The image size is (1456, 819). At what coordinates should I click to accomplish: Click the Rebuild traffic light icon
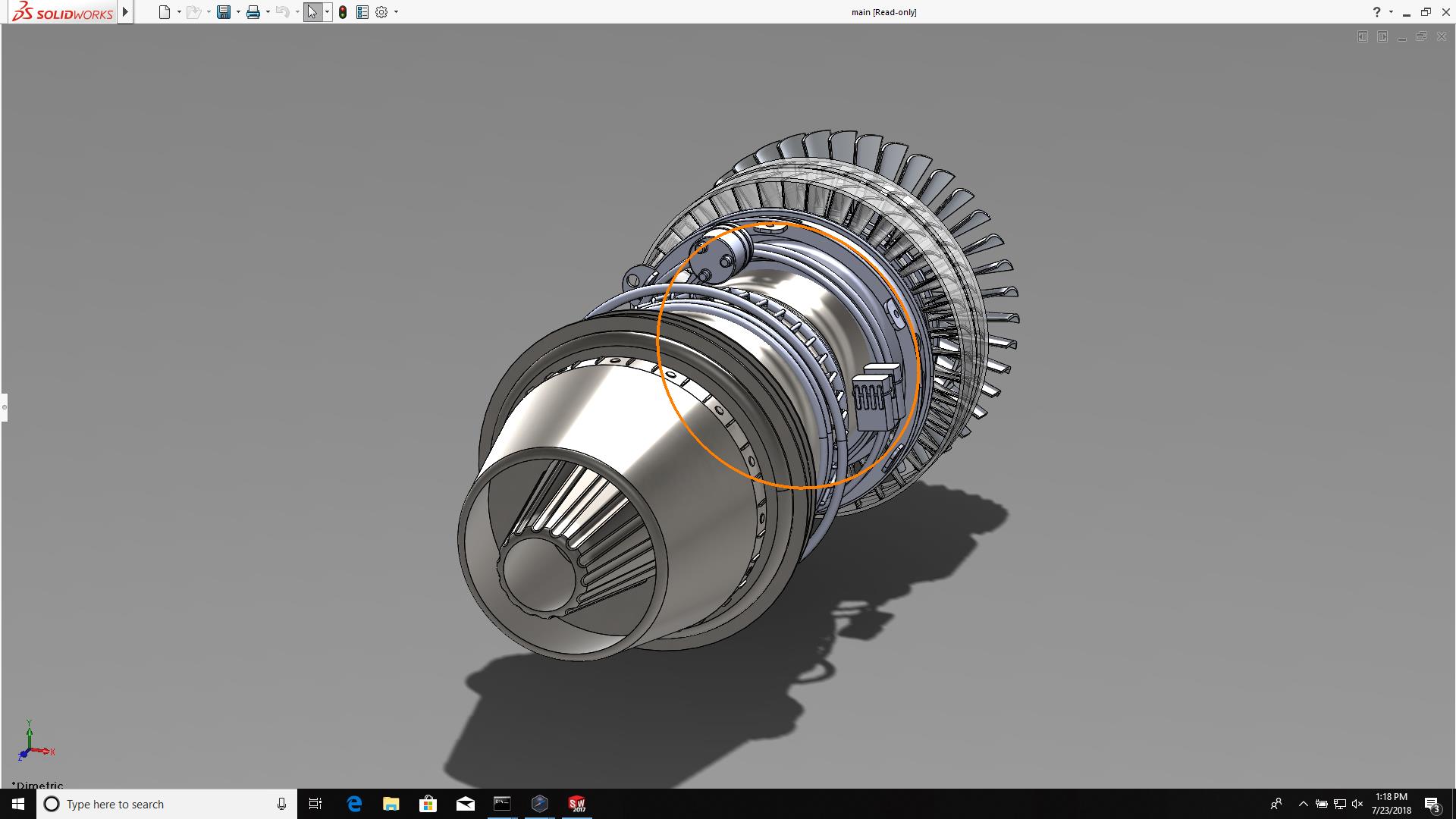click(x=343, y=12)
